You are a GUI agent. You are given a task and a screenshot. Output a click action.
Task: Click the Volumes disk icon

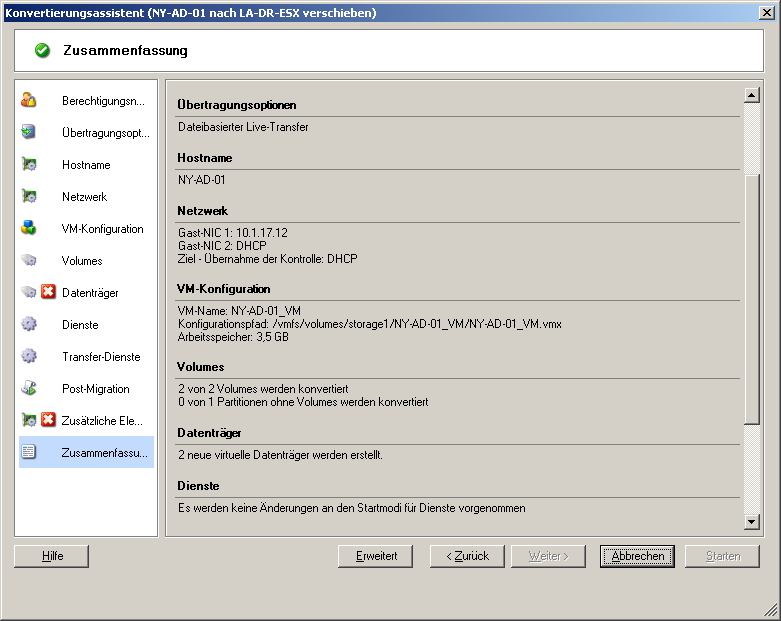click(x=29, y=260)
